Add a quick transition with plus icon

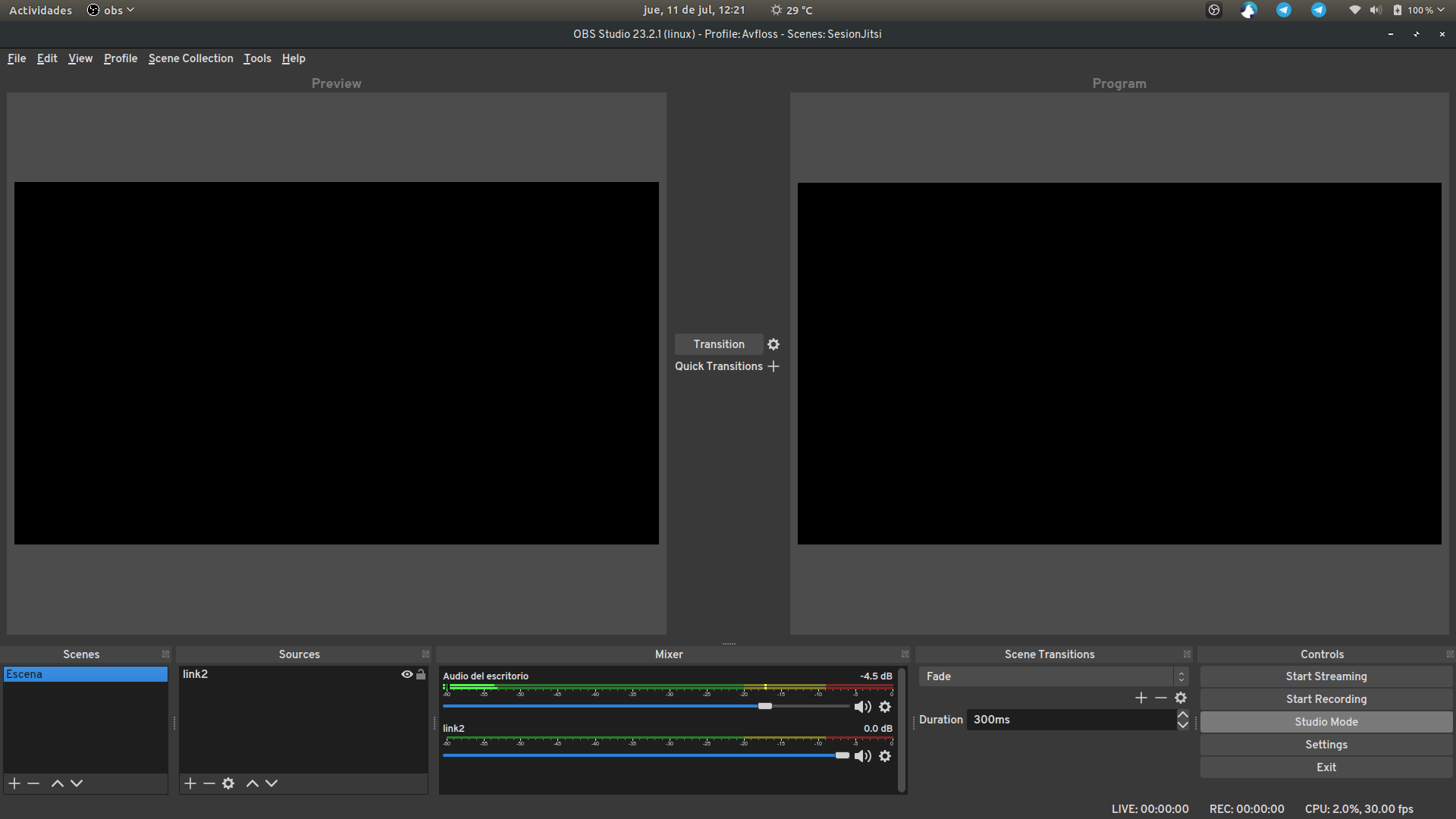[773, 366]
